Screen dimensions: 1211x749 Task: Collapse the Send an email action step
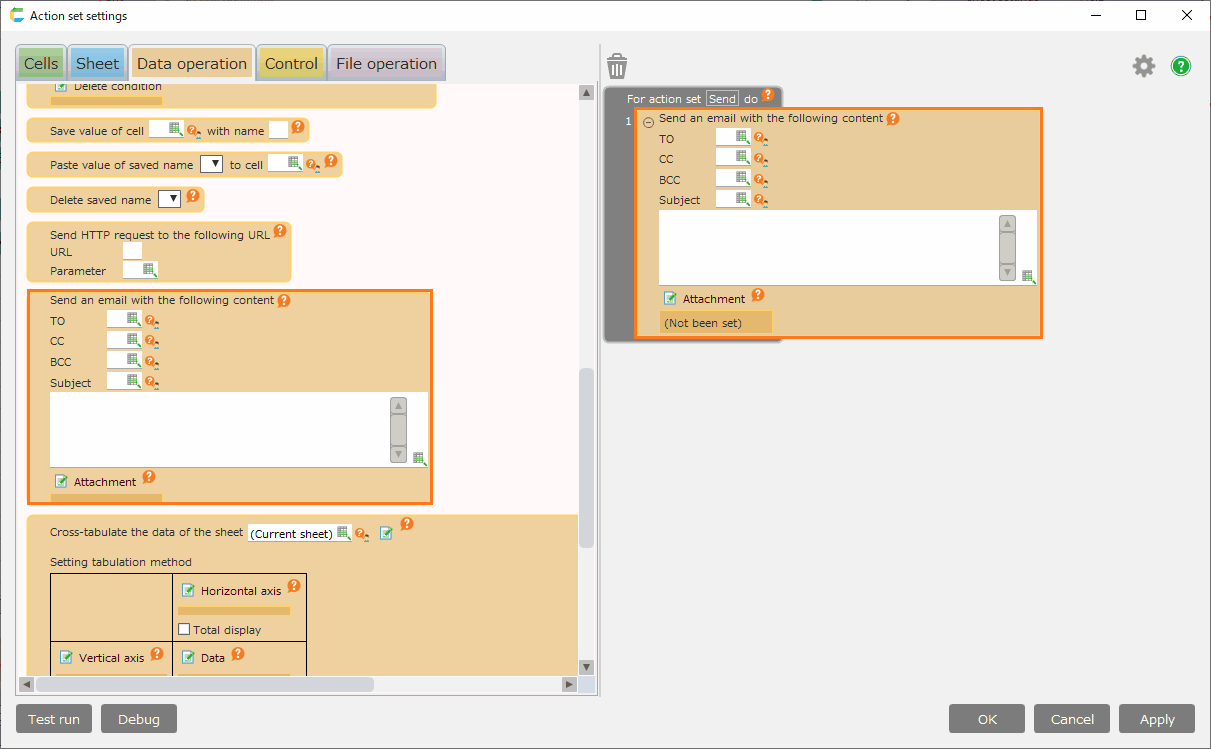click(648, 122)
